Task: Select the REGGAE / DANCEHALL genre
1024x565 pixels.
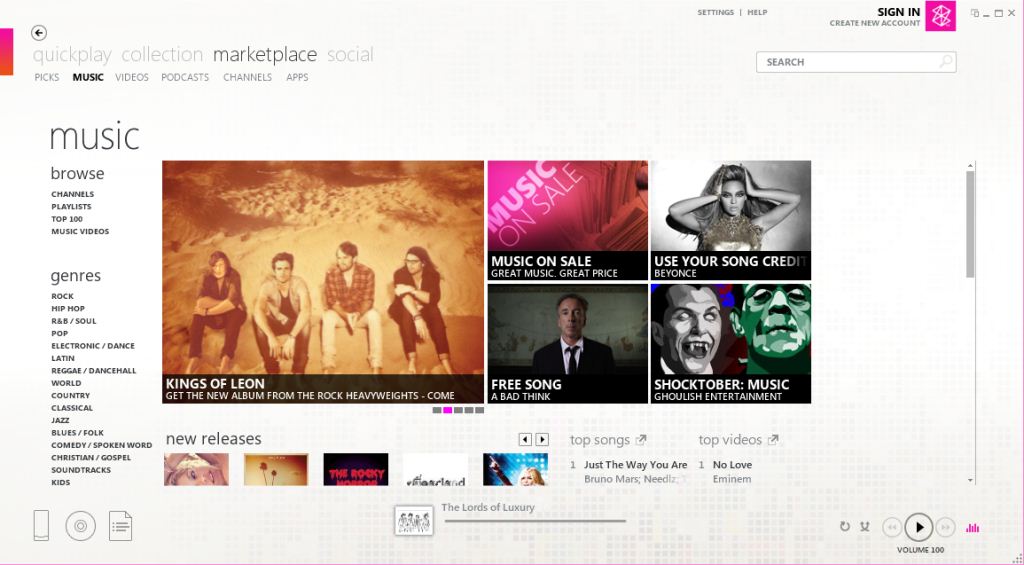Action: 94,370
